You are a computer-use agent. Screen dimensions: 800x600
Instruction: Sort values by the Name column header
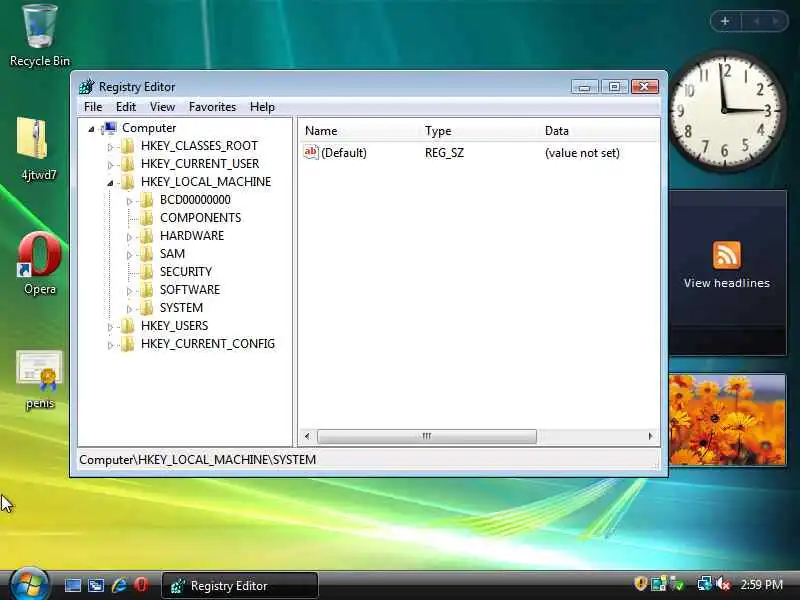pyautogui.click(x=360, y=131)
